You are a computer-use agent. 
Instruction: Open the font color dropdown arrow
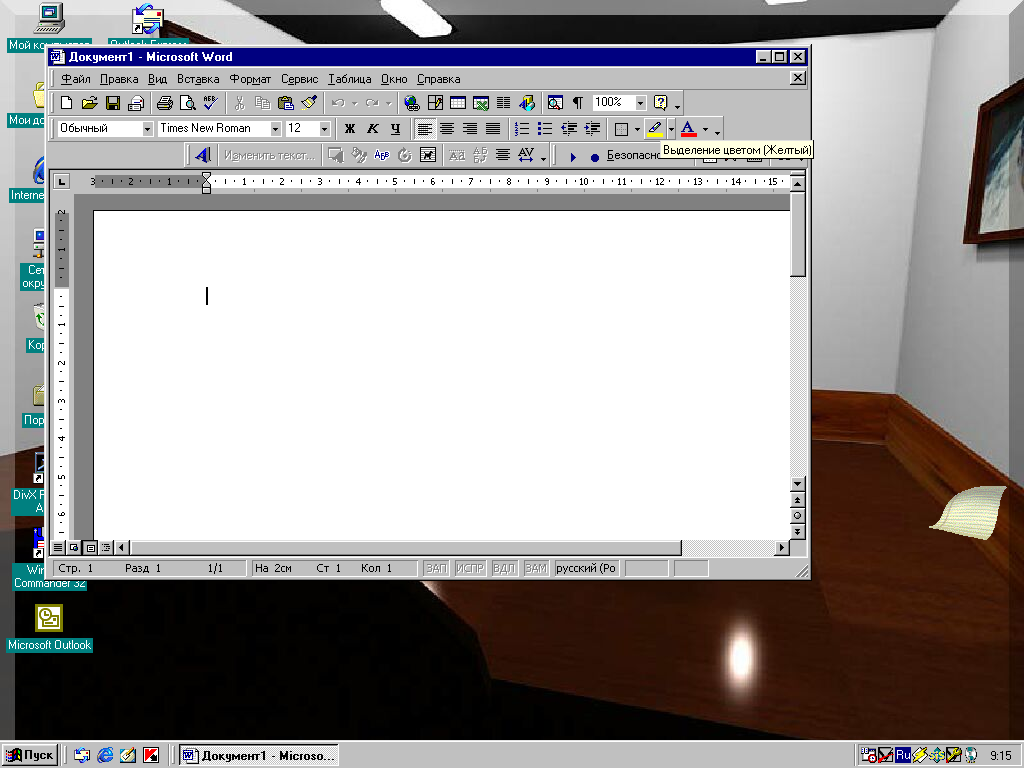tap(705, 129)
